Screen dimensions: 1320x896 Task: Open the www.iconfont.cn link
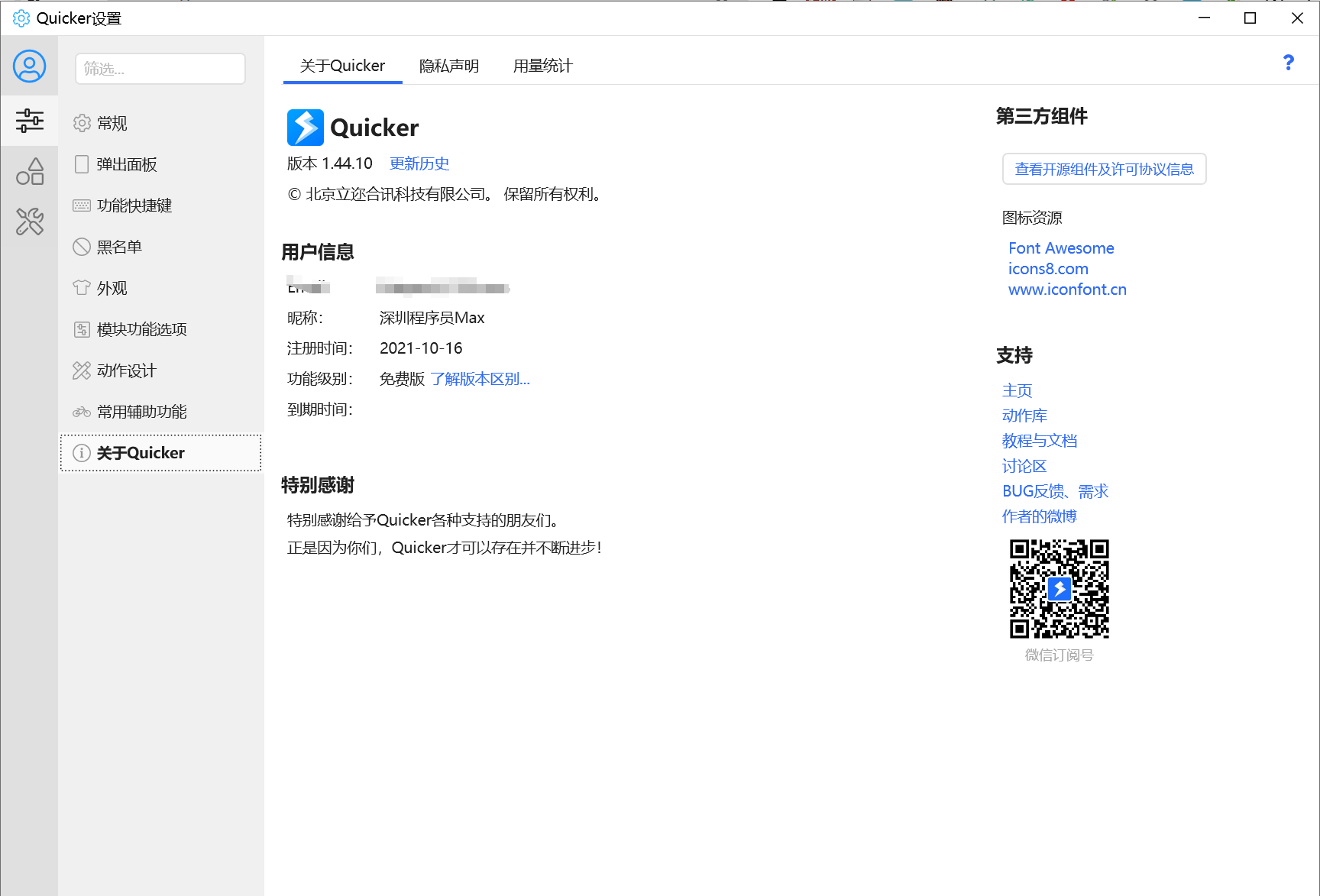(x=1067, y=290)
